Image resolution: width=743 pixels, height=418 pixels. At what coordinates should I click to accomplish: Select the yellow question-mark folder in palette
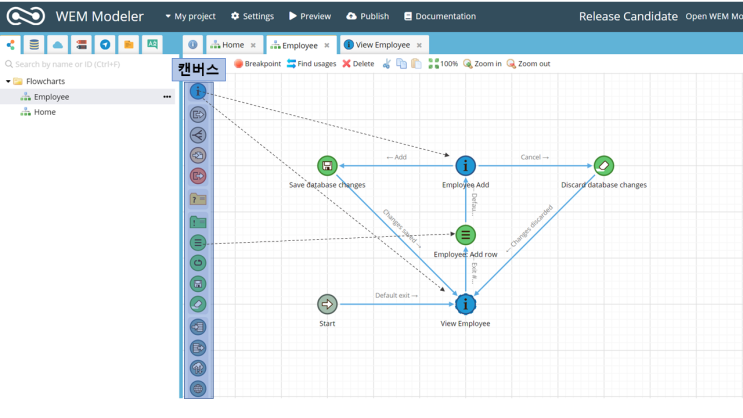pyautogui.click(x=198, y=200)
